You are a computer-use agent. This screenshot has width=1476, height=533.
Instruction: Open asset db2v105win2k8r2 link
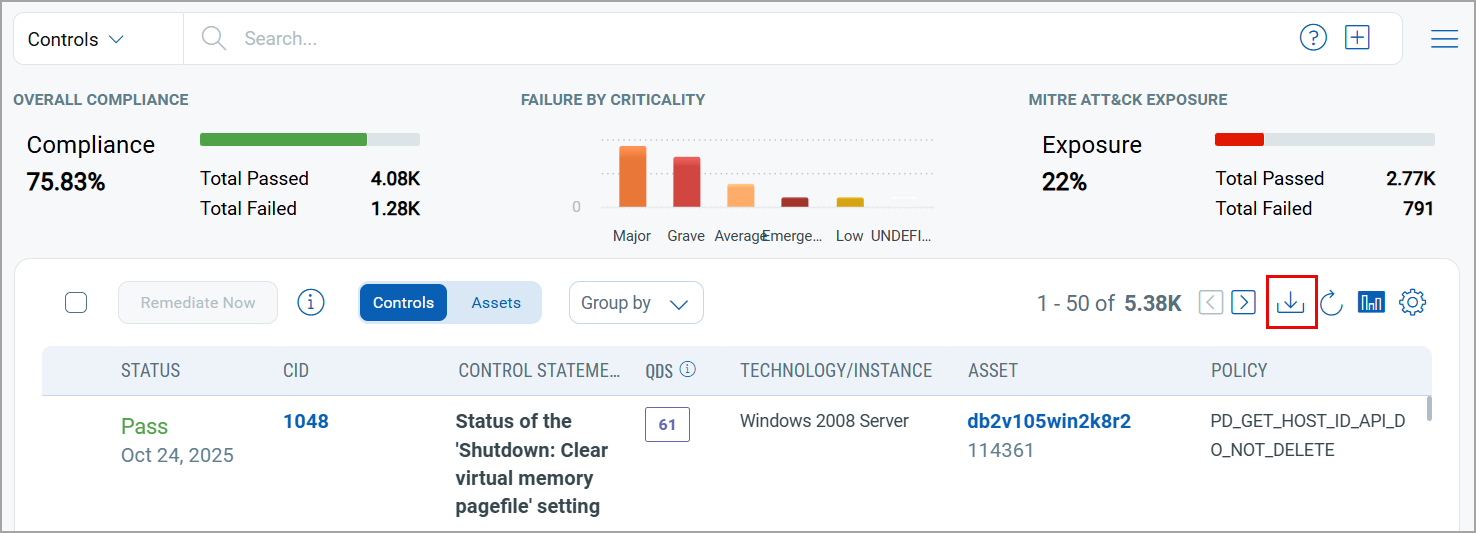tap(1049, 421)
